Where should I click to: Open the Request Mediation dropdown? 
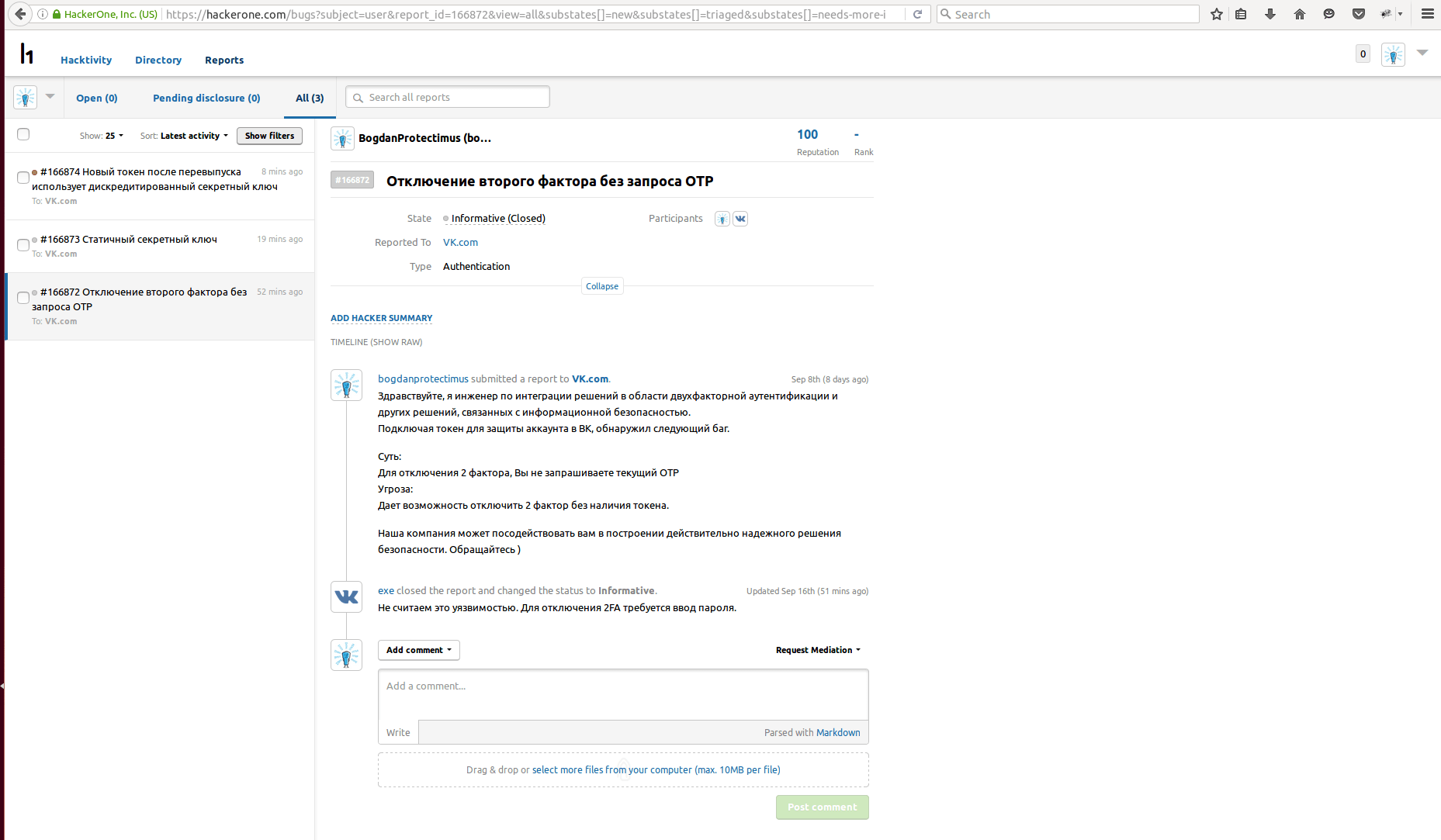coord(818,650)
